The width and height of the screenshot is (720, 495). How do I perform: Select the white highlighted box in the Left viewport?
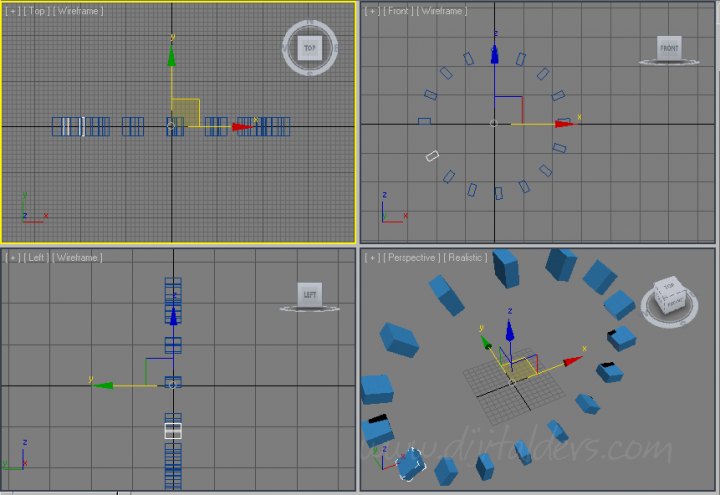[x=173, y=430]
